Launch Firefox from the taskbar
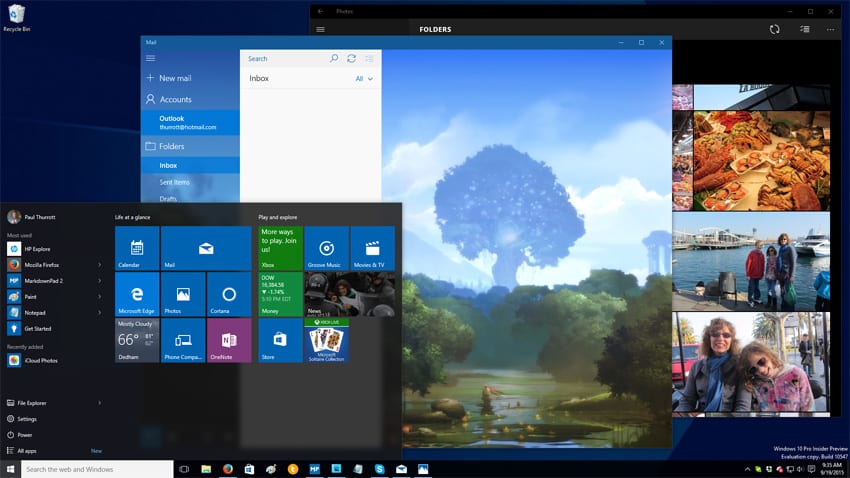 click(228, 469)
